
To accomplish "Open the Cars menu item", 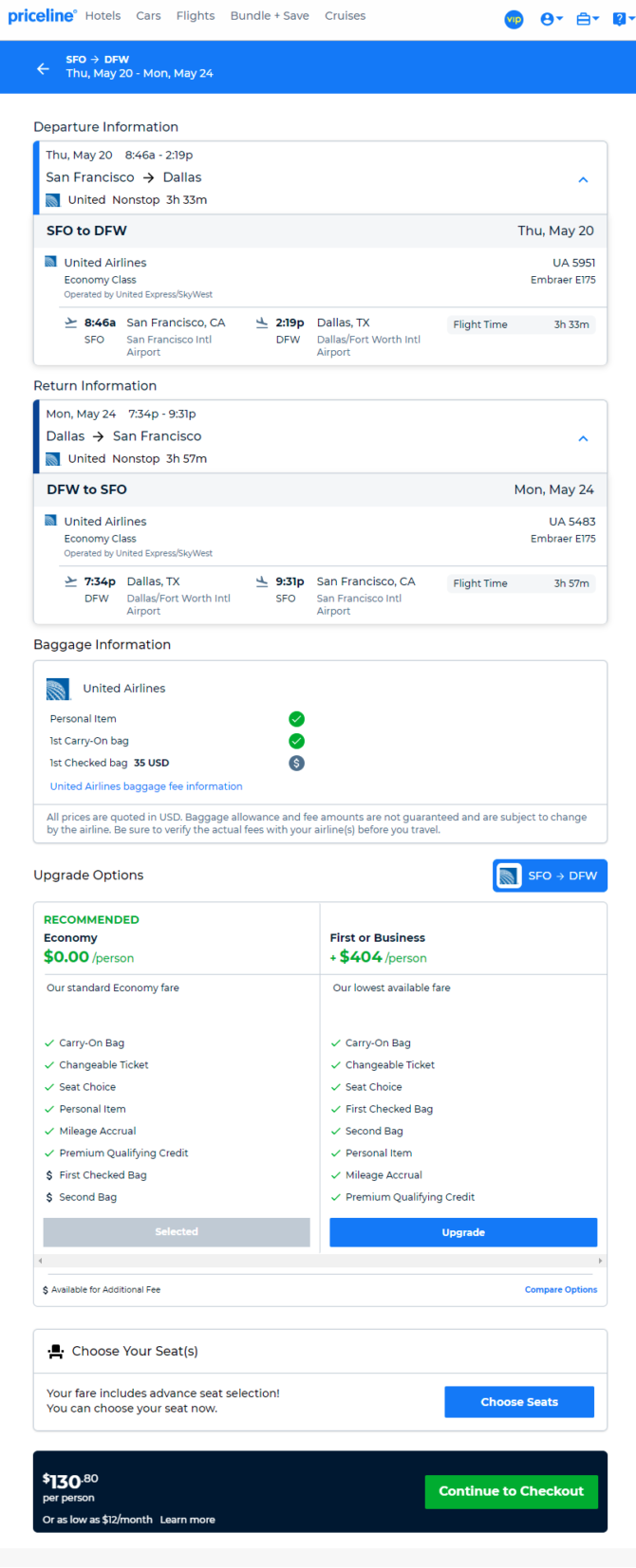I will tap(148, 16).
